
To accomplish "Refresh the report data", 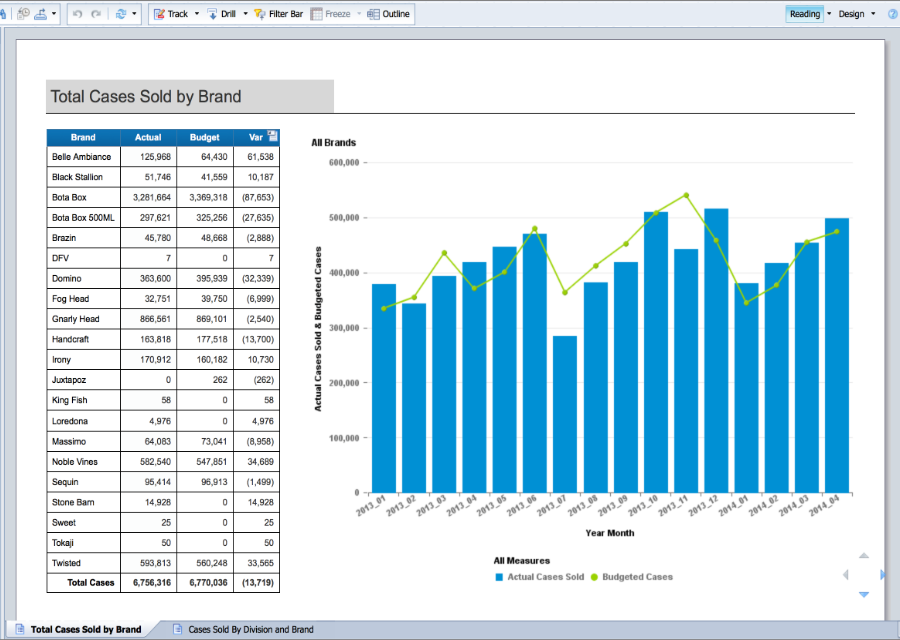I will (121, 14).
